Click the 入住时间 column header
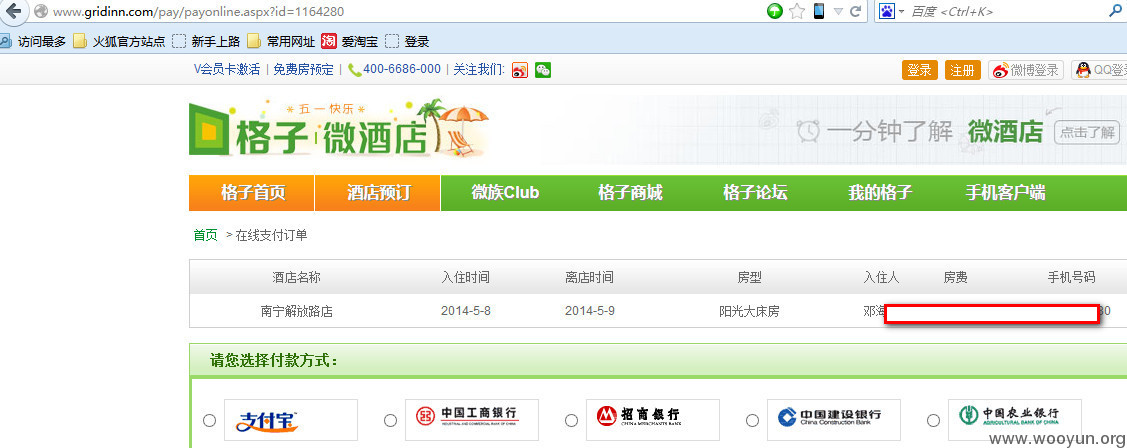The width and height of the screenshot is (1127, 448). coord(466,278)
